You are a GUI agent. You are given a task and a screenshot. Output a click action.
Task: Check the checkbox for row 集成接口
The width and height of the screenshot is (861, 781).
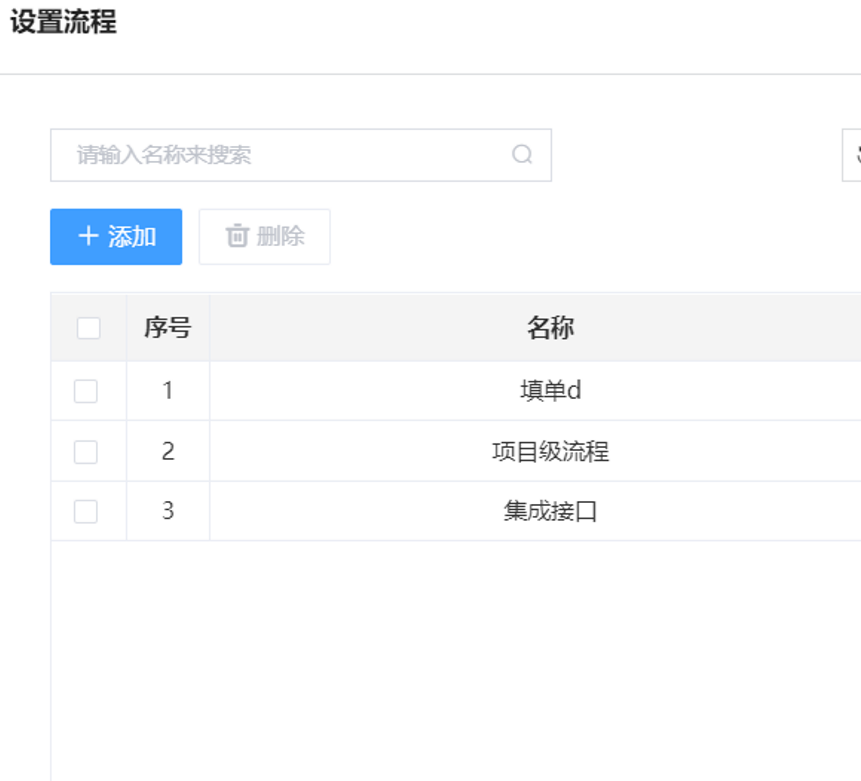coord(86,511)
